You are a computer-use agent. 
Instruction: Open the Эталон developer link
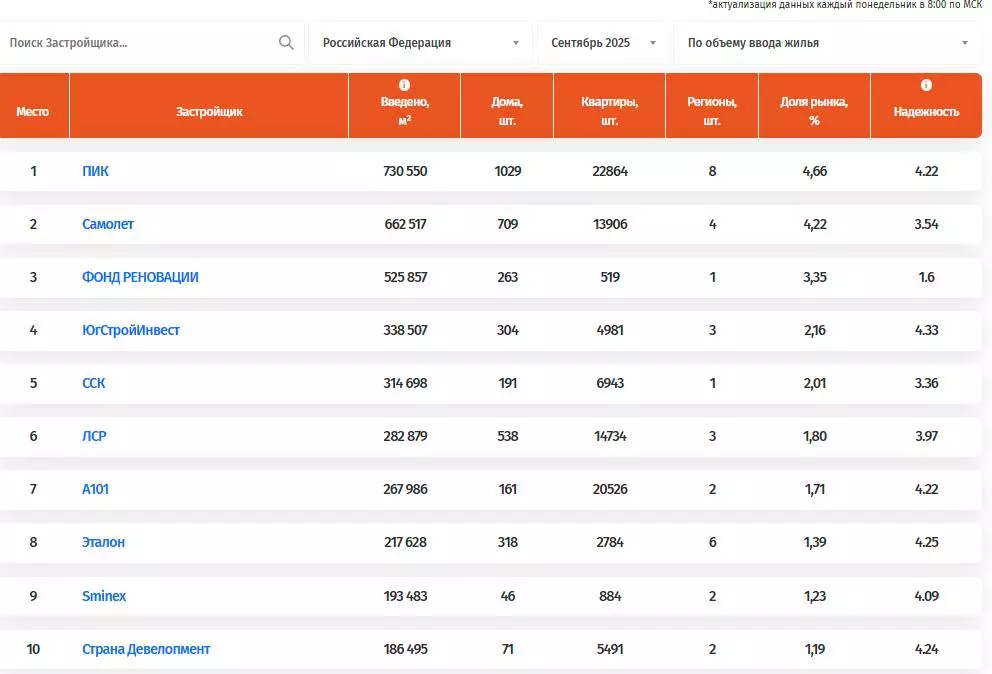(x=104, y=542)
